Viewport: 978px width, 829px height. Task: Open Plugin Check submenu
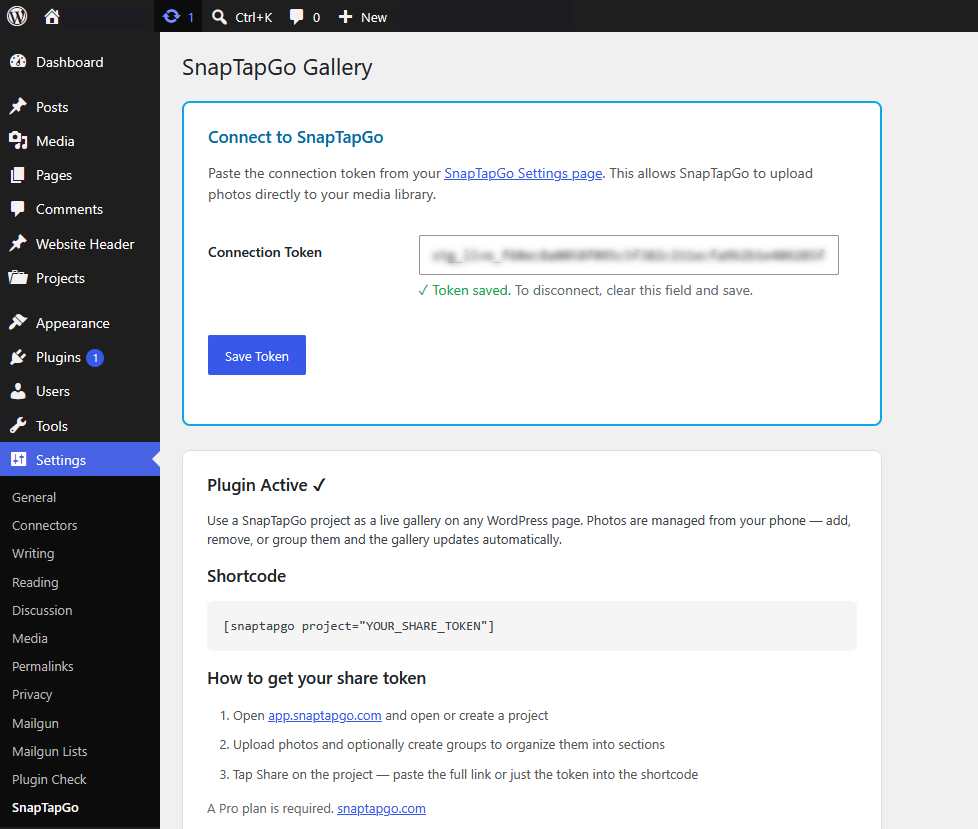[49, 779]
